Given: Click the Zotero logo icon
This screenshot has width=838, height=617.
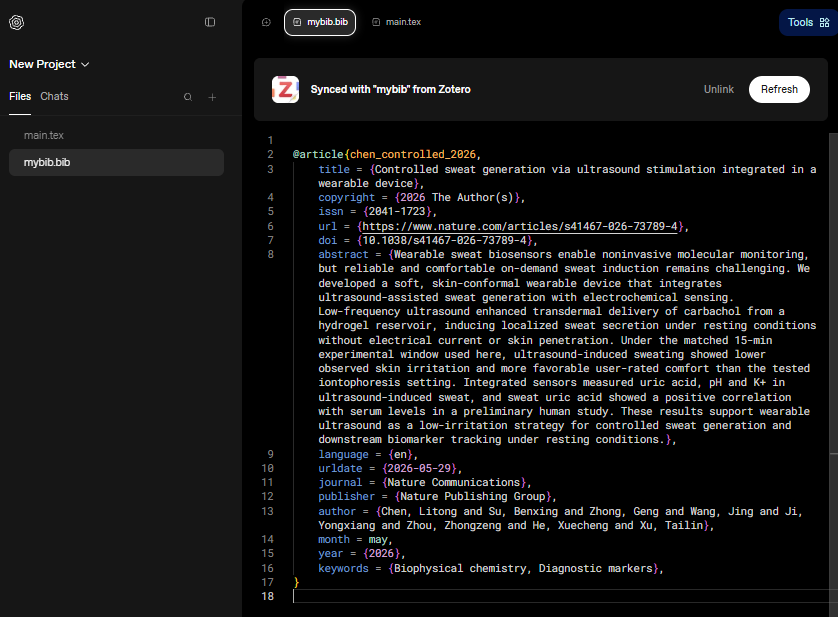Looking at the screenshot, I should tap(285, 89).
